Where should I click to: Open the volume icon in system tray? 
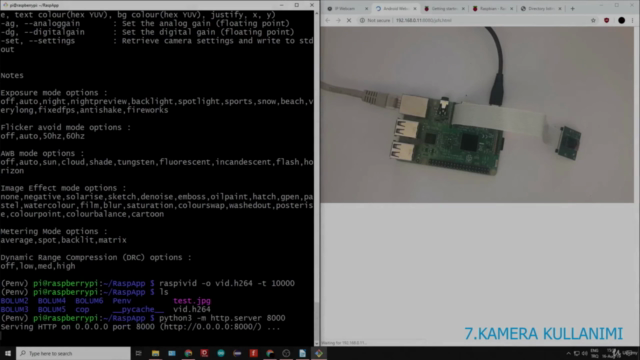click(x=584, y=353)
